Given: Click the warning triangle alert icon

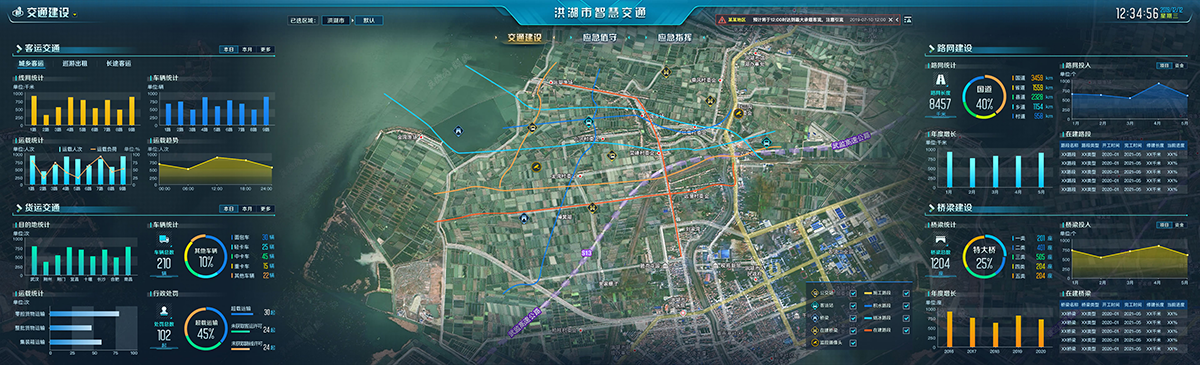Looking at the screenshot, I should (722, 19).
